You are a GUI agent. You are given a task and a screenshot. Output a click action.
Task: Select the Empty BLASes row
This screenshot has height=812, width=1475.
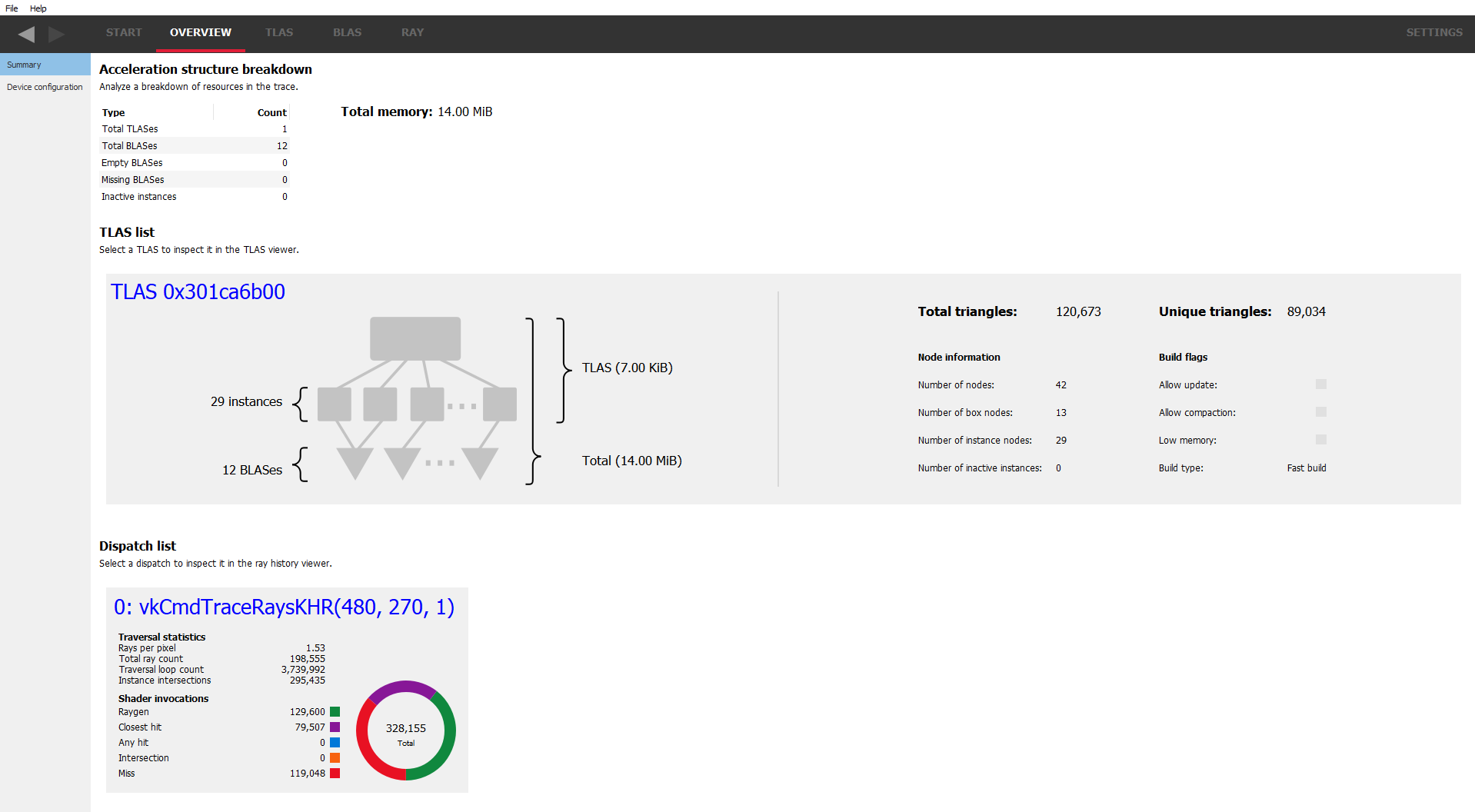point(195,163)
